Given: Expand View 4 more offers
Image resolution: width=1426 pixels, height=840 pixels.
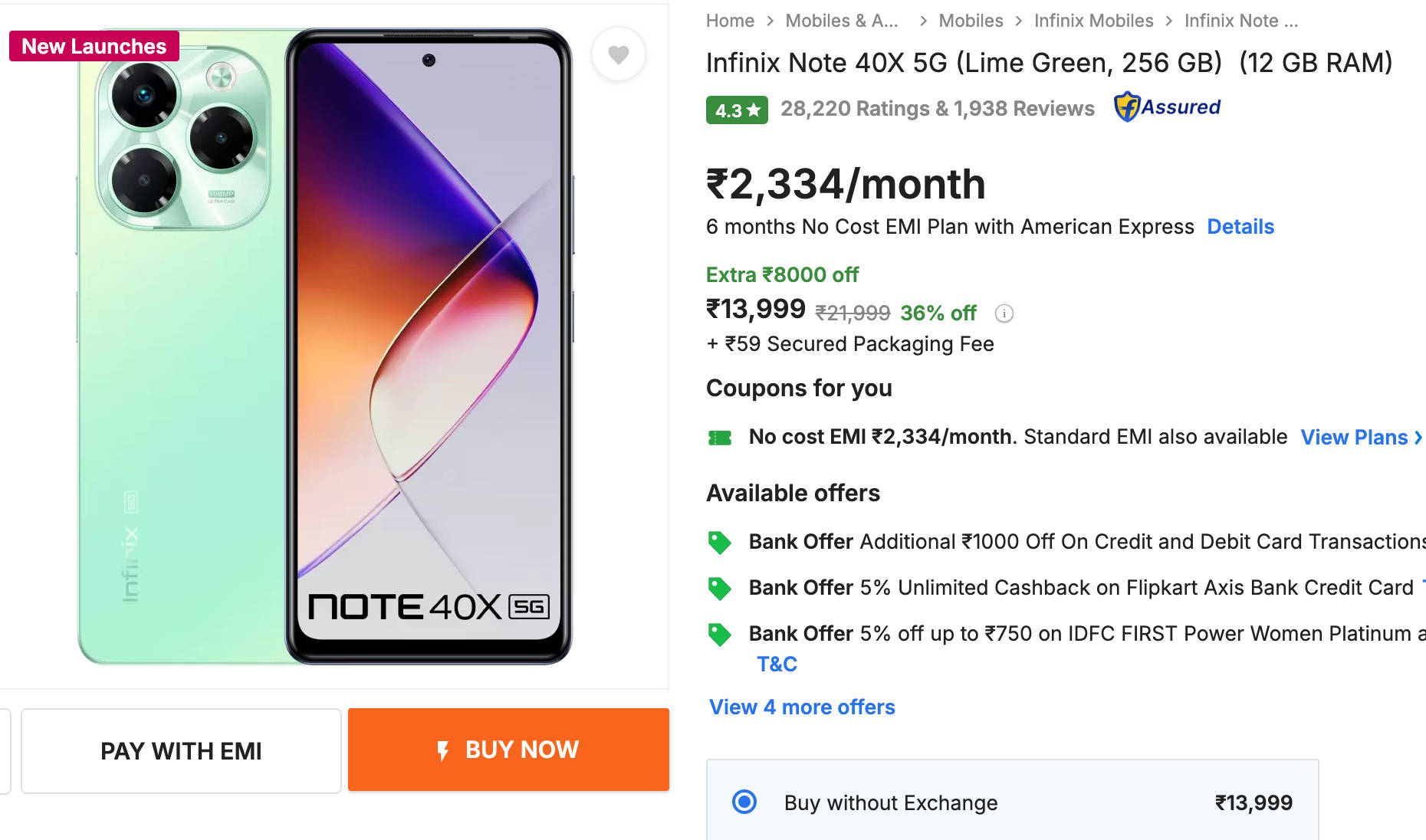Looking at the screenshot, I should pos(802,707).
